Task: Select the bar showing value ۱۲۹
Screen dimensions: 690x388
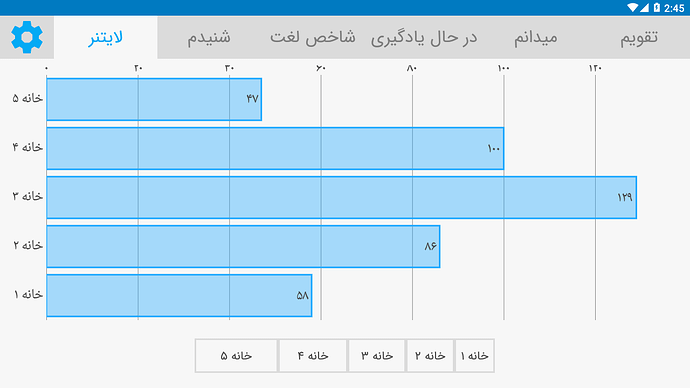Action: (341, 198)
